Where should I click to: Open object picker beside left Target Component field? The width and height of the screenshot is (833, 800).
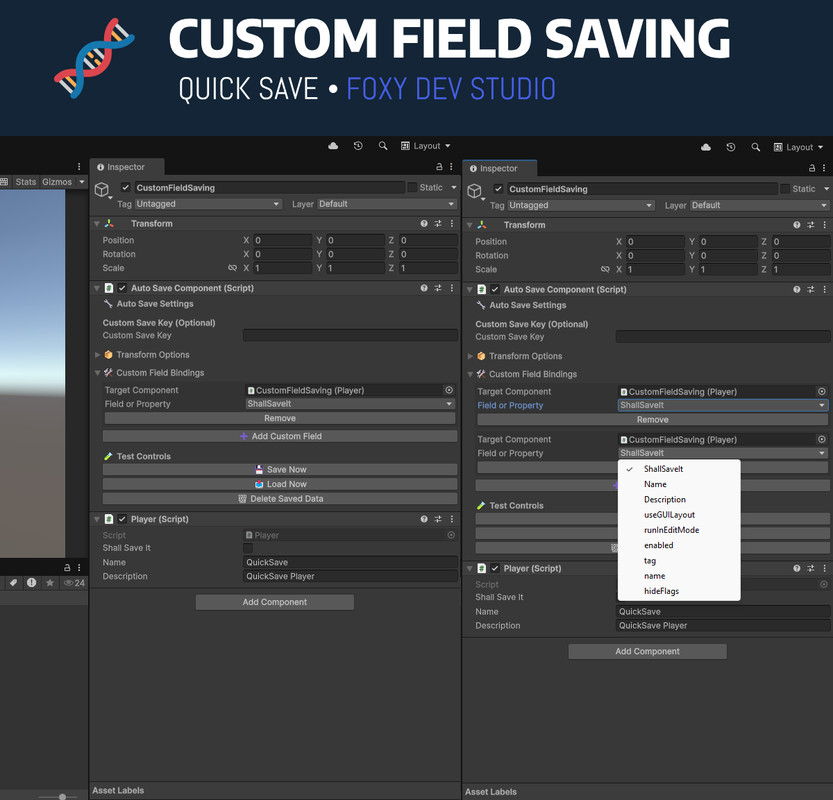pos(449,390)
